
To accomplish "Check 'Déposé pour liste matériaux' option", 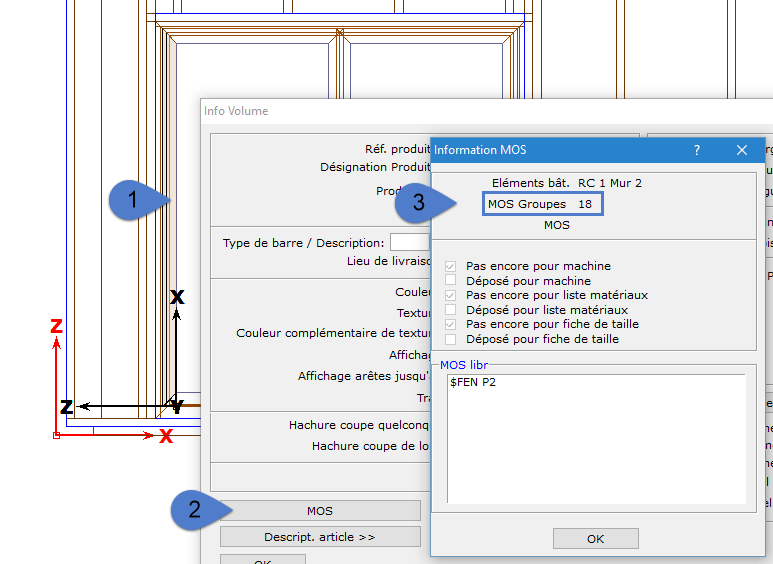I will (x=452, y=310).
